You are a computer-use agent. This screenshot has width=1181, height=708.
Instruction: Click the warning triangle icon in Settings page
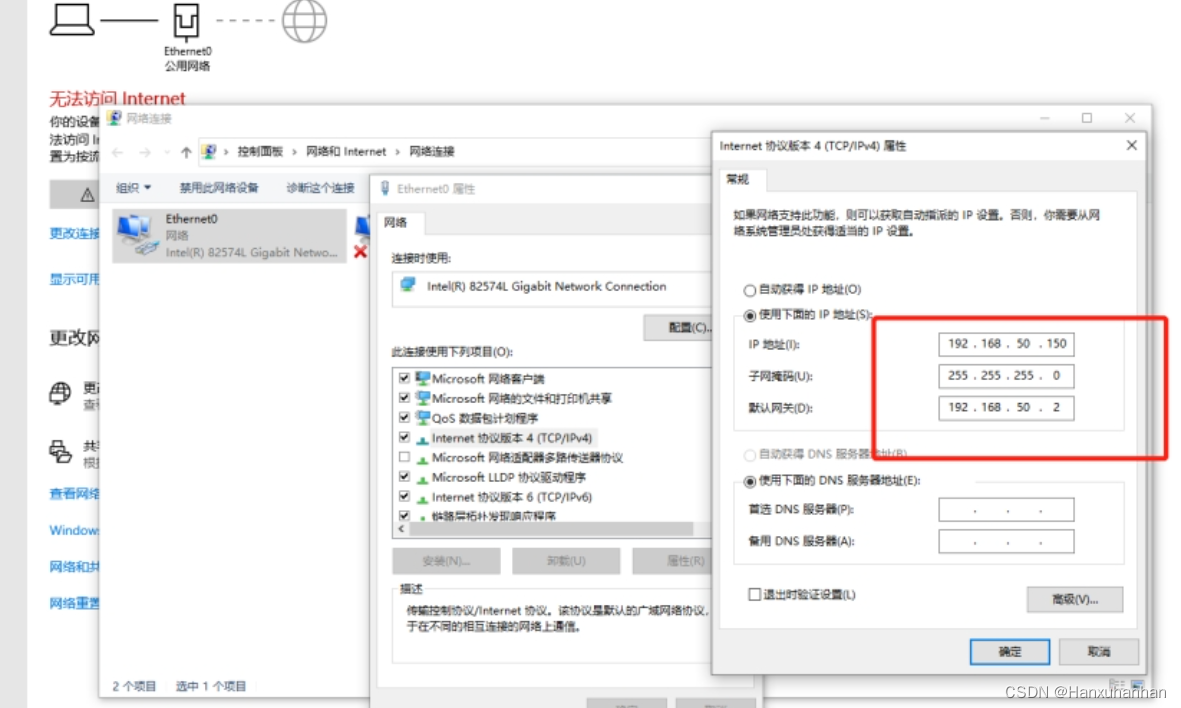87,195
